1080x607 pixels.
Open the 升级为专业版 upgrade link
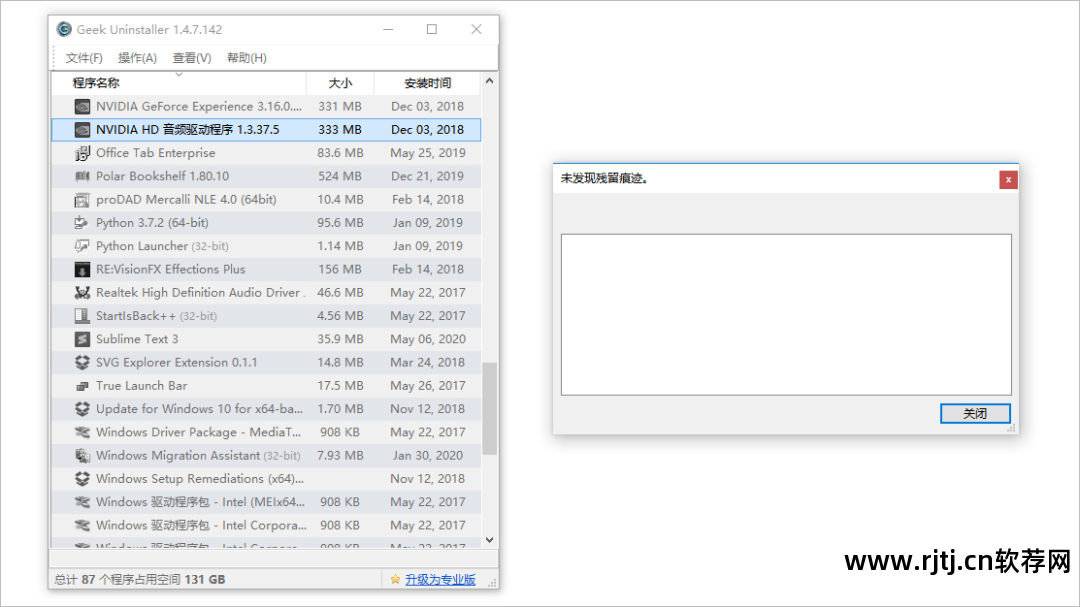(440, 579)
